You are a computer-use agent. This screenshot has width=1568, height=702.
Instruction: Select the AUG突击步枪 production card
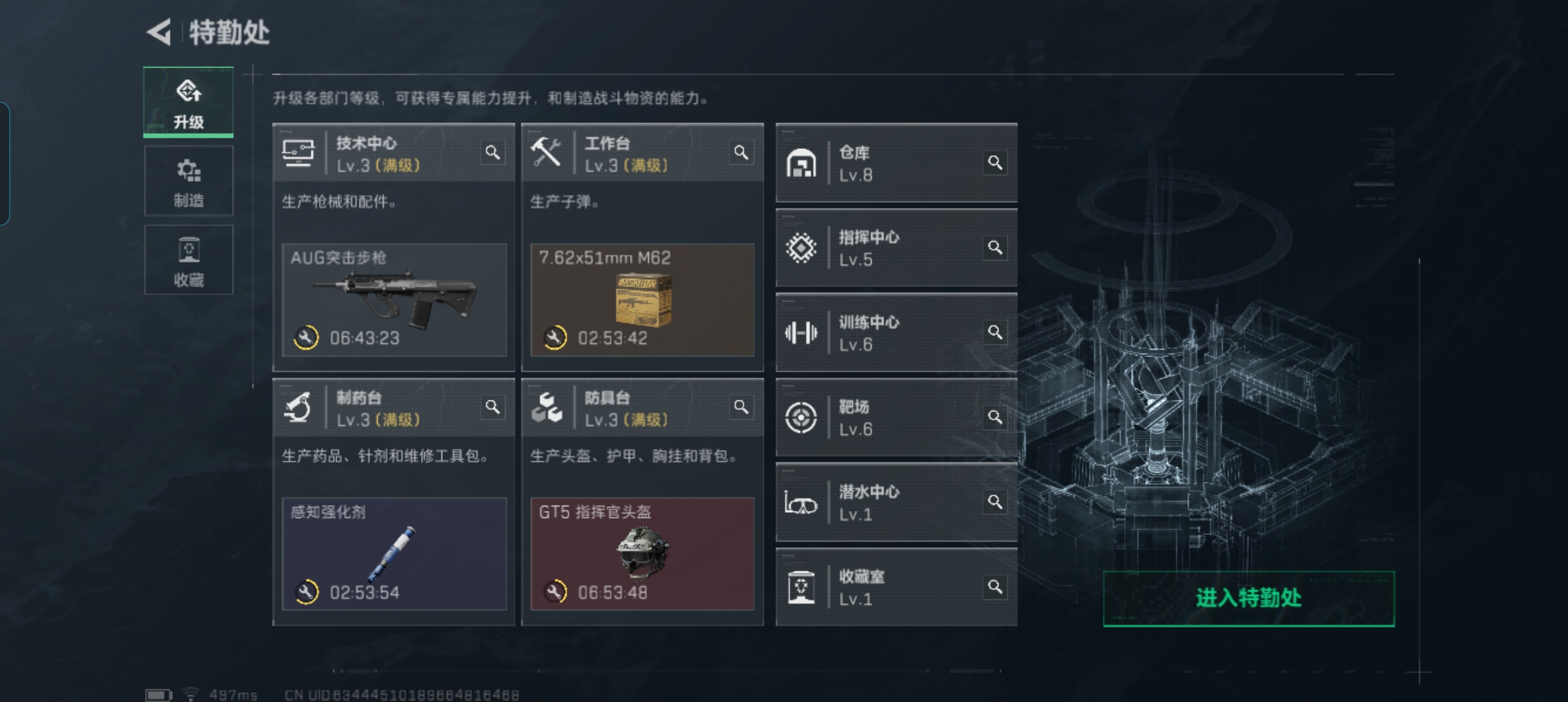(x=394, y=300)
